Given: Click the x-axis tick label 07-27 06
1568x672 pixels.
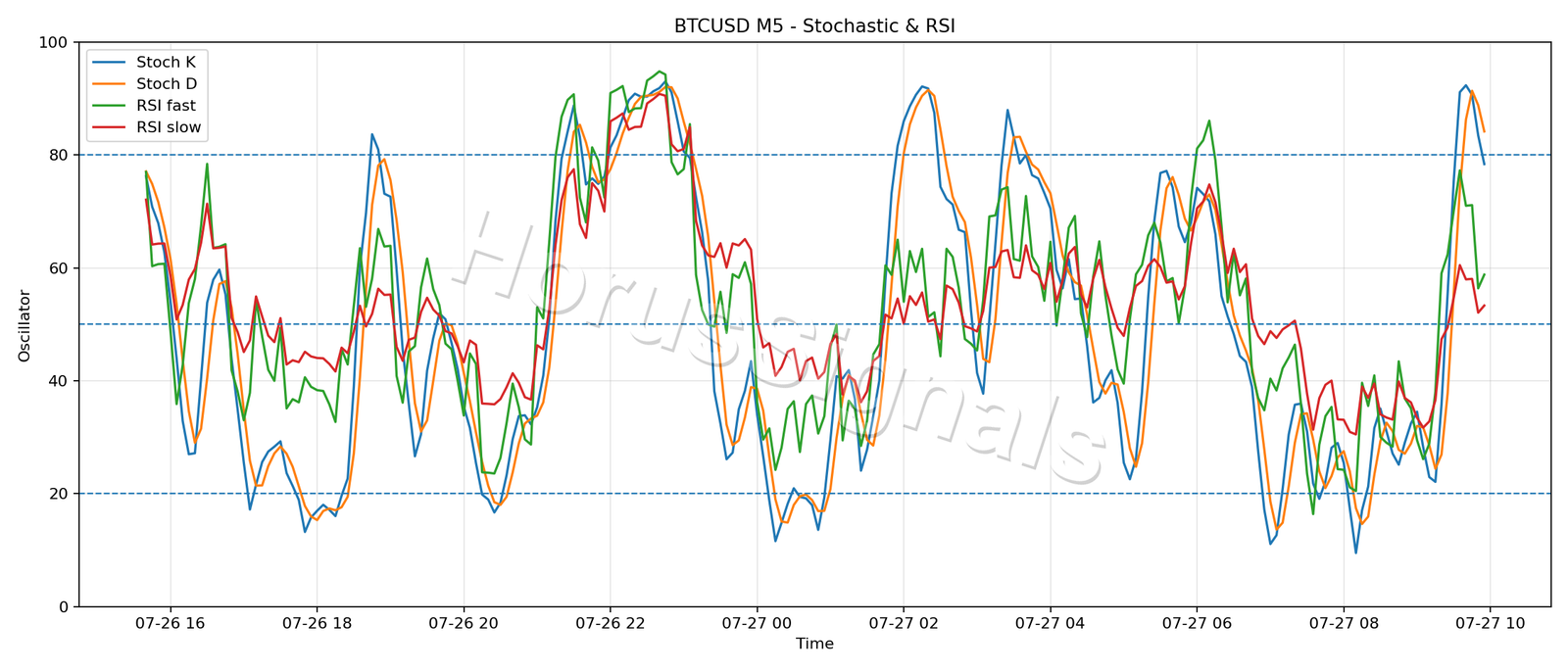Looking at the screenshot, I should tap(1197, 623).
